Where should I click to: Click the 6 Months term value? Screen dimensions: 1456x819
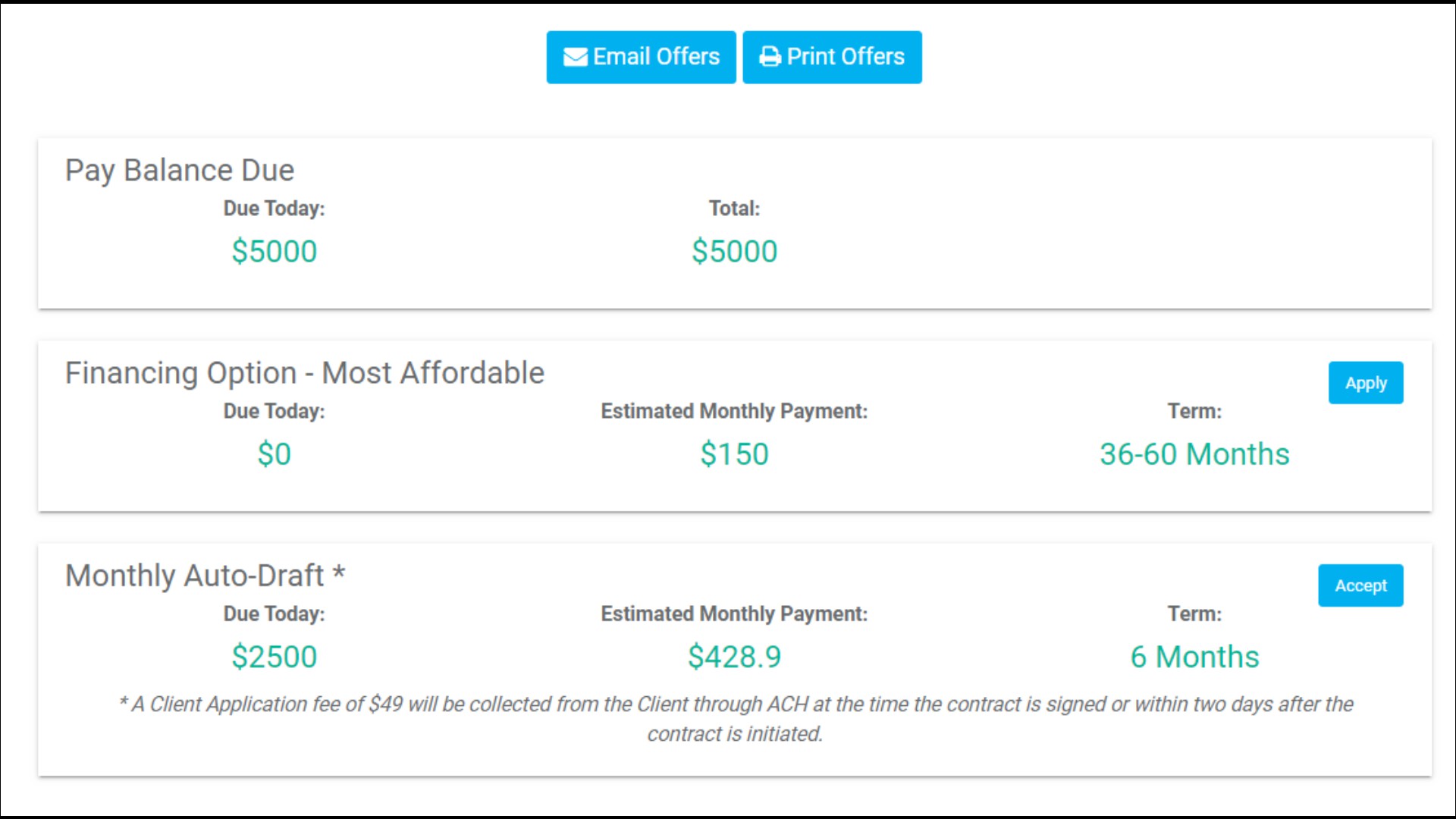pos(1194,656)
